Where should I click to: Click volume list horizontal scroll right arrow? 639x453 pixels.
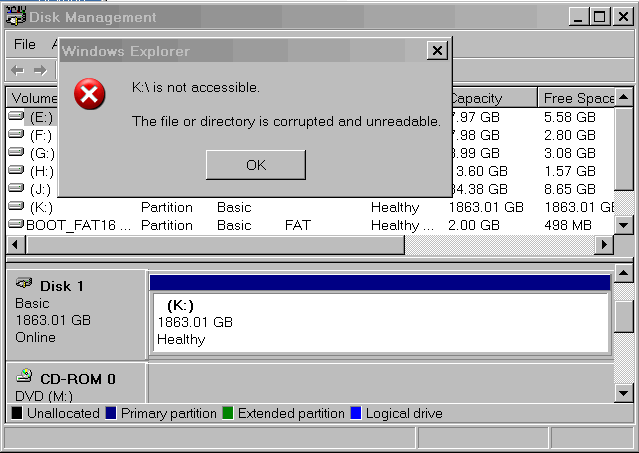(x=604, y=244)
